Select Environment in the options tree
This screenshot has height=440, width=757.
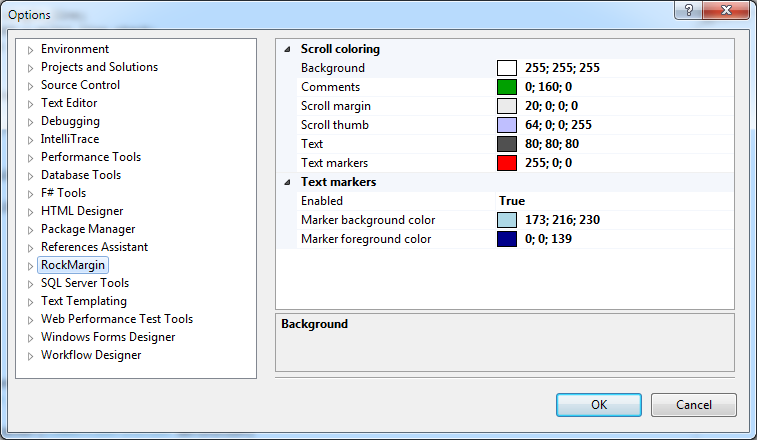pyautogui.click(x=75, y=49)
